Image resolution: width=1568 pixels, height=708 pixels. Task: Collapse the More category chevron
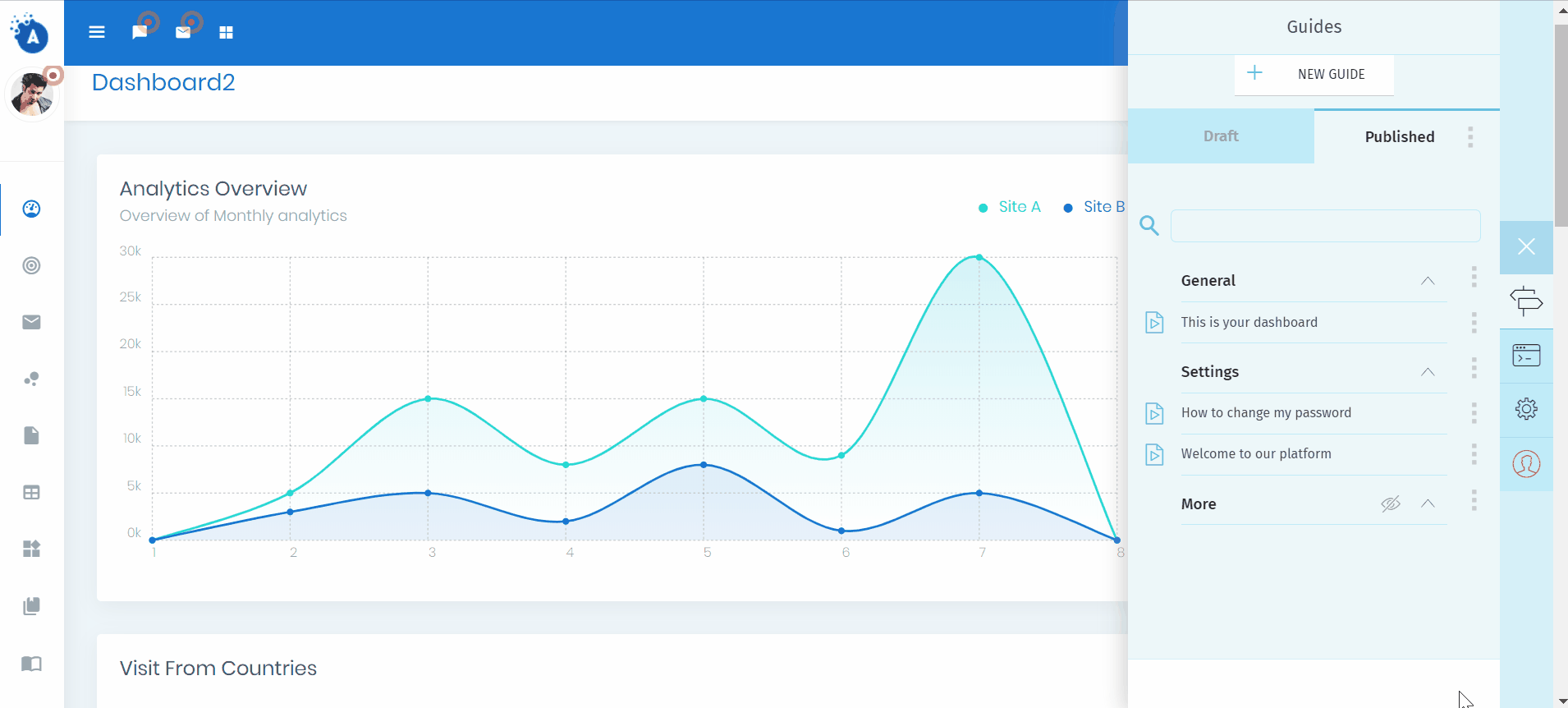(1428, 503)
